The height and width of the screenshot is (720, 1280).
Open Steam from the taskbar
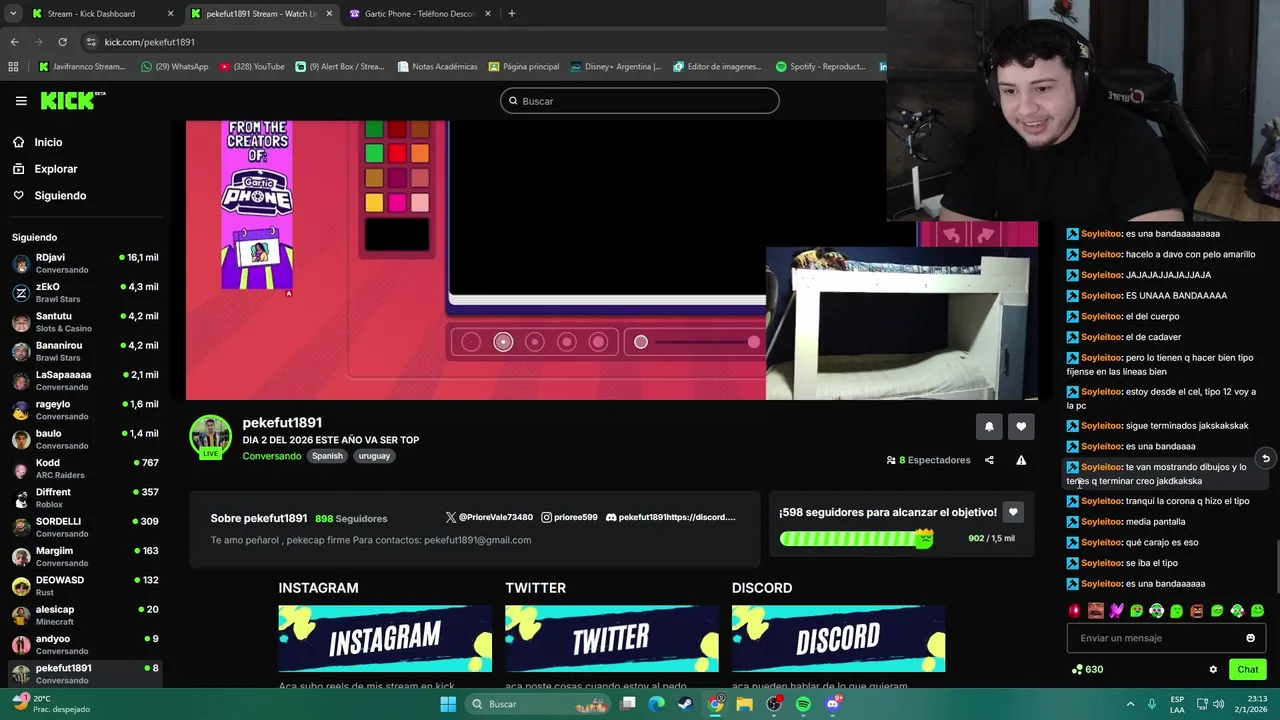[686, 704]
